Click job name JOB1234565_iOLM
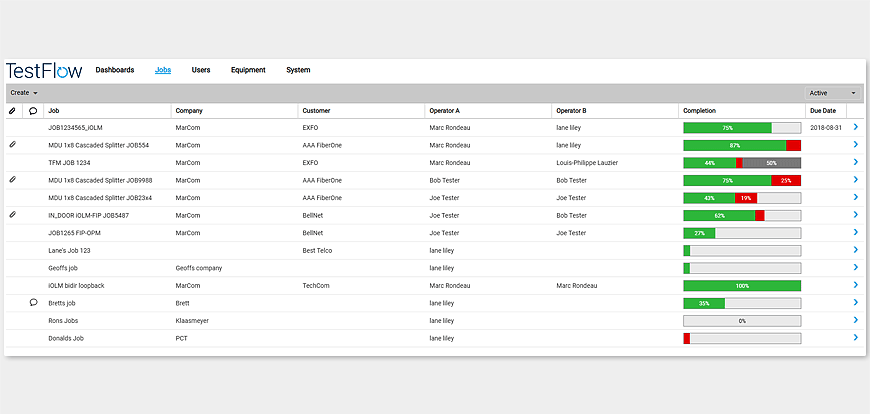This screenshot has height=414, width=870. pos(75,128)
